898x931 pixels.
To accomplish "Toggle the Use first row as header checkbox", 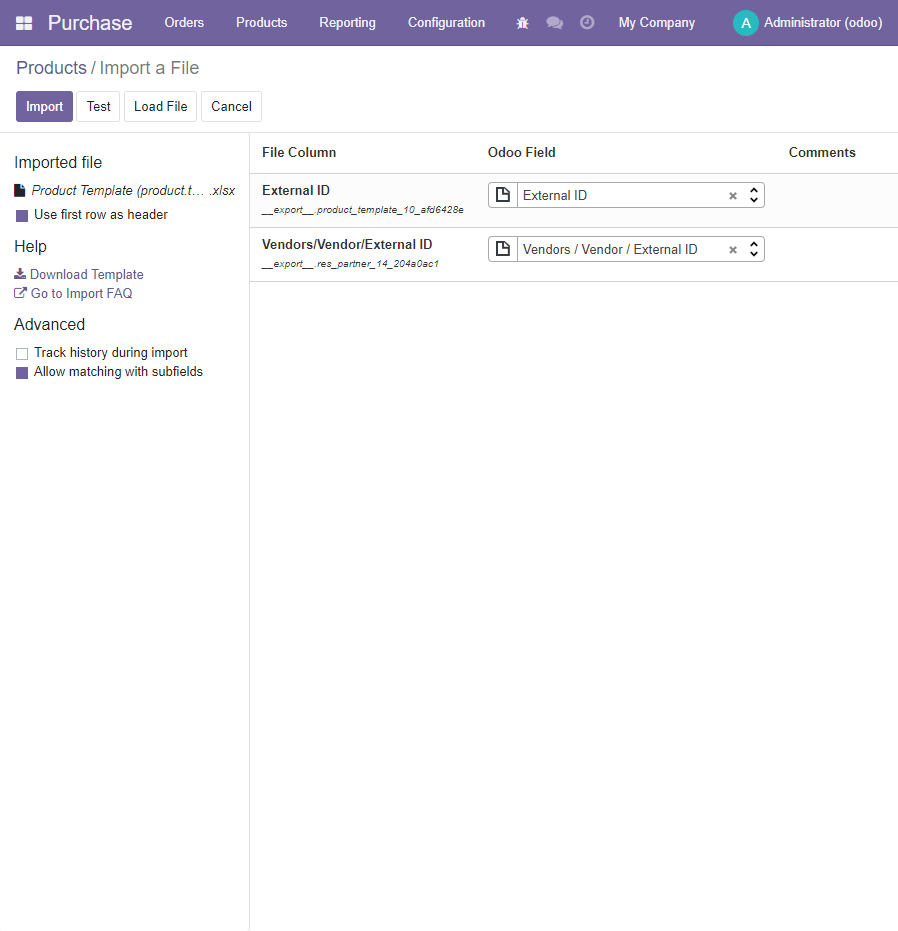I will click(22, 216).
